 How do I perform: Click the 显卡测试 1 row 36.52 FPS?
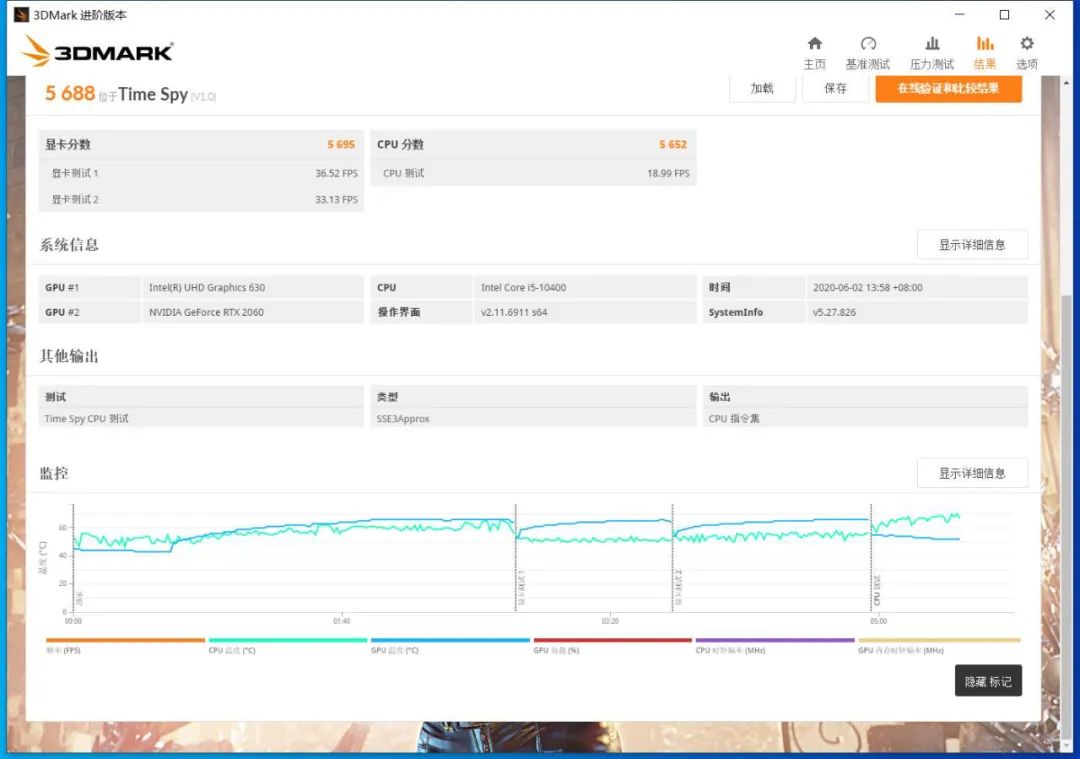tap(201, 173)
